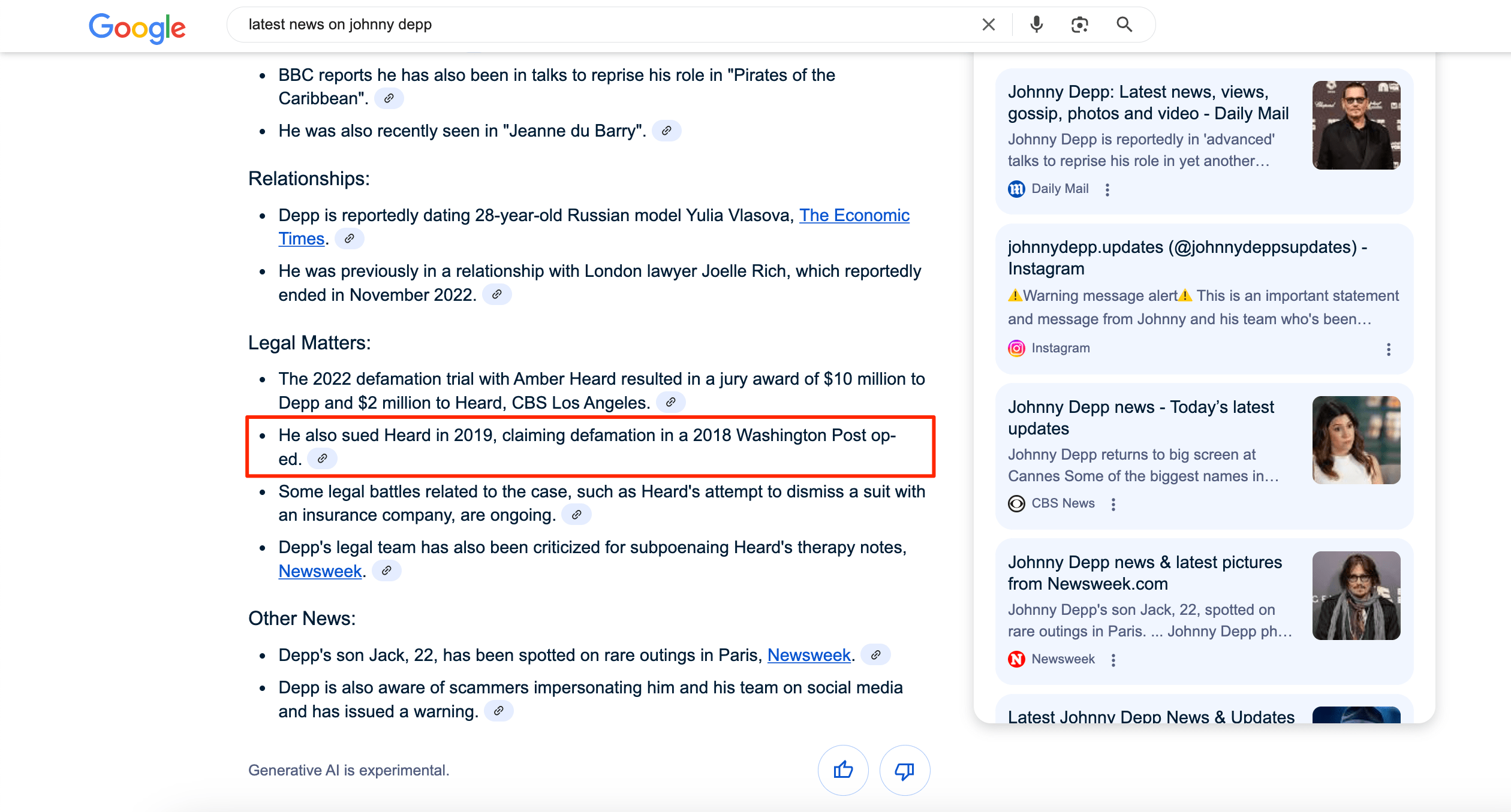Open more options for the CBS News result
The width and height of the screenshot is (1511, 812).
pos(1113,505)
